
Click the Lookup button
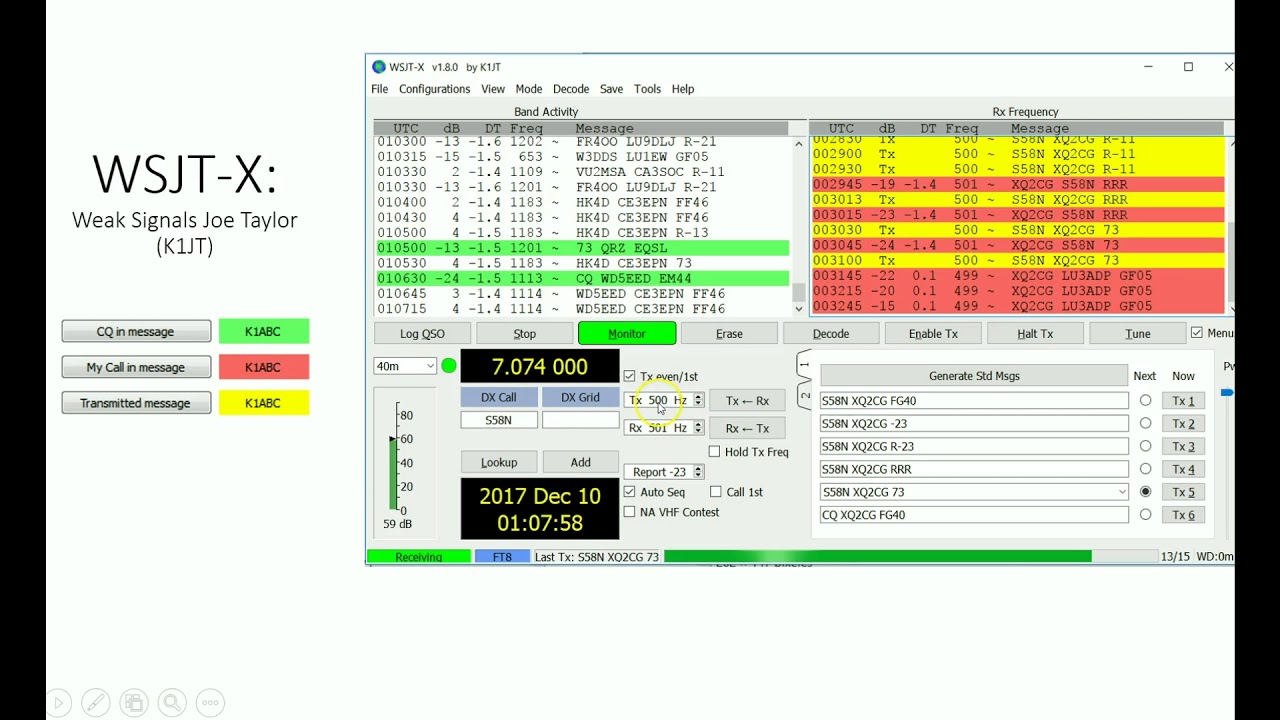(499, 462)
